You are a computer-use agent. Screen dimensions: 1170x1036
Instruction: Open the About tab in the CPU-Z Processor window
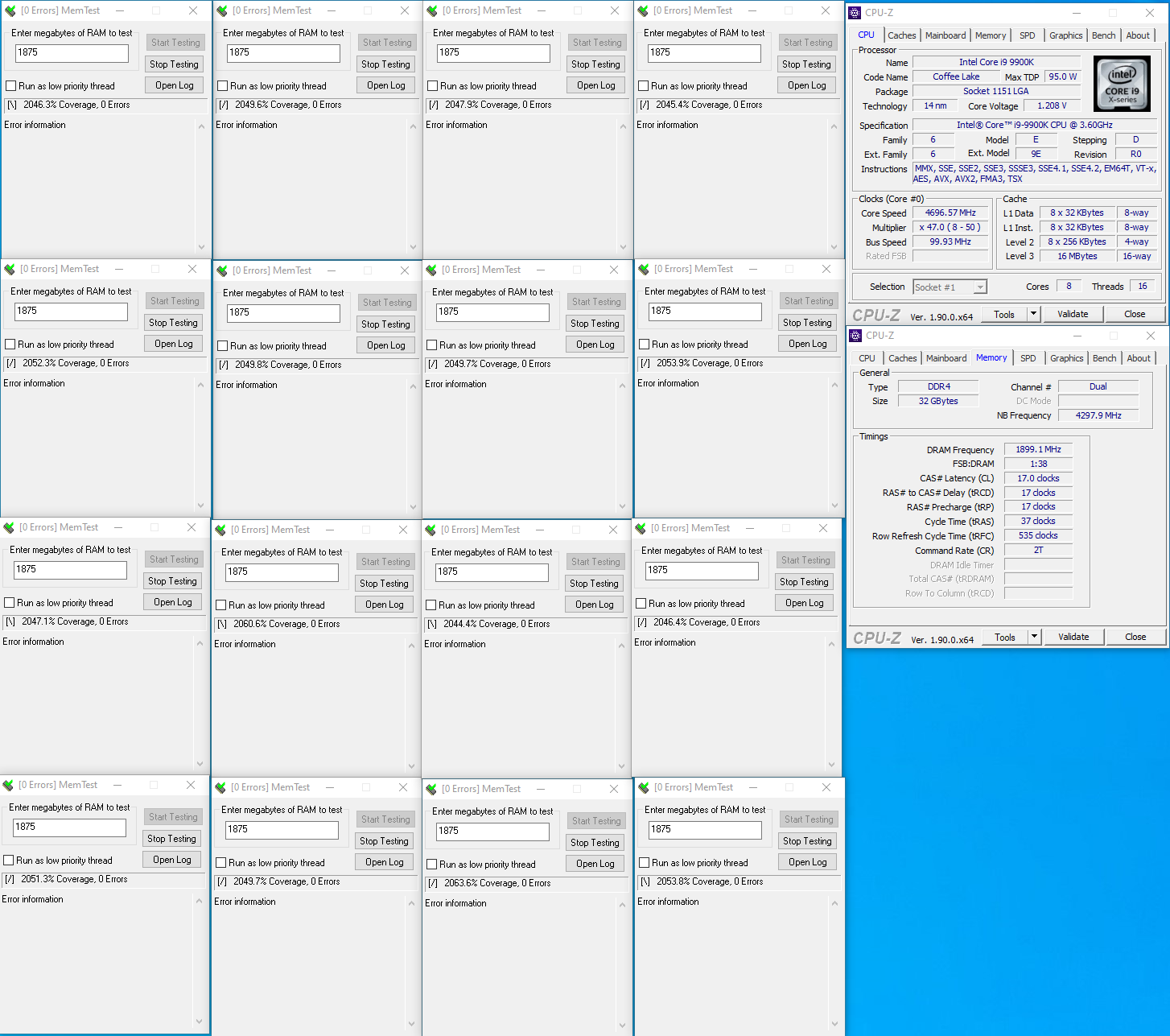[x=1138, y=35]
